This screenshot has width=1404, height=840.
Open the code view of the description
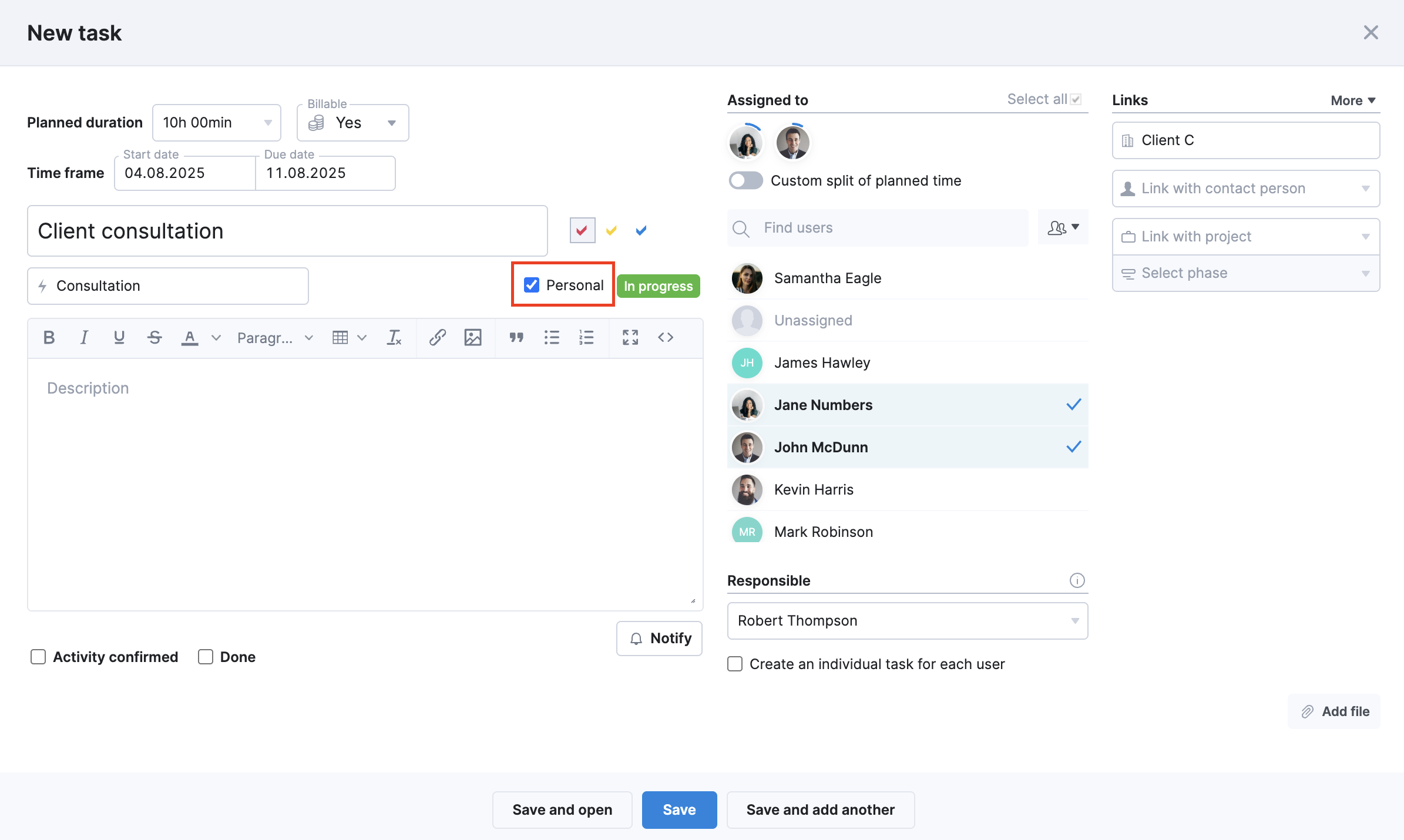666,337
